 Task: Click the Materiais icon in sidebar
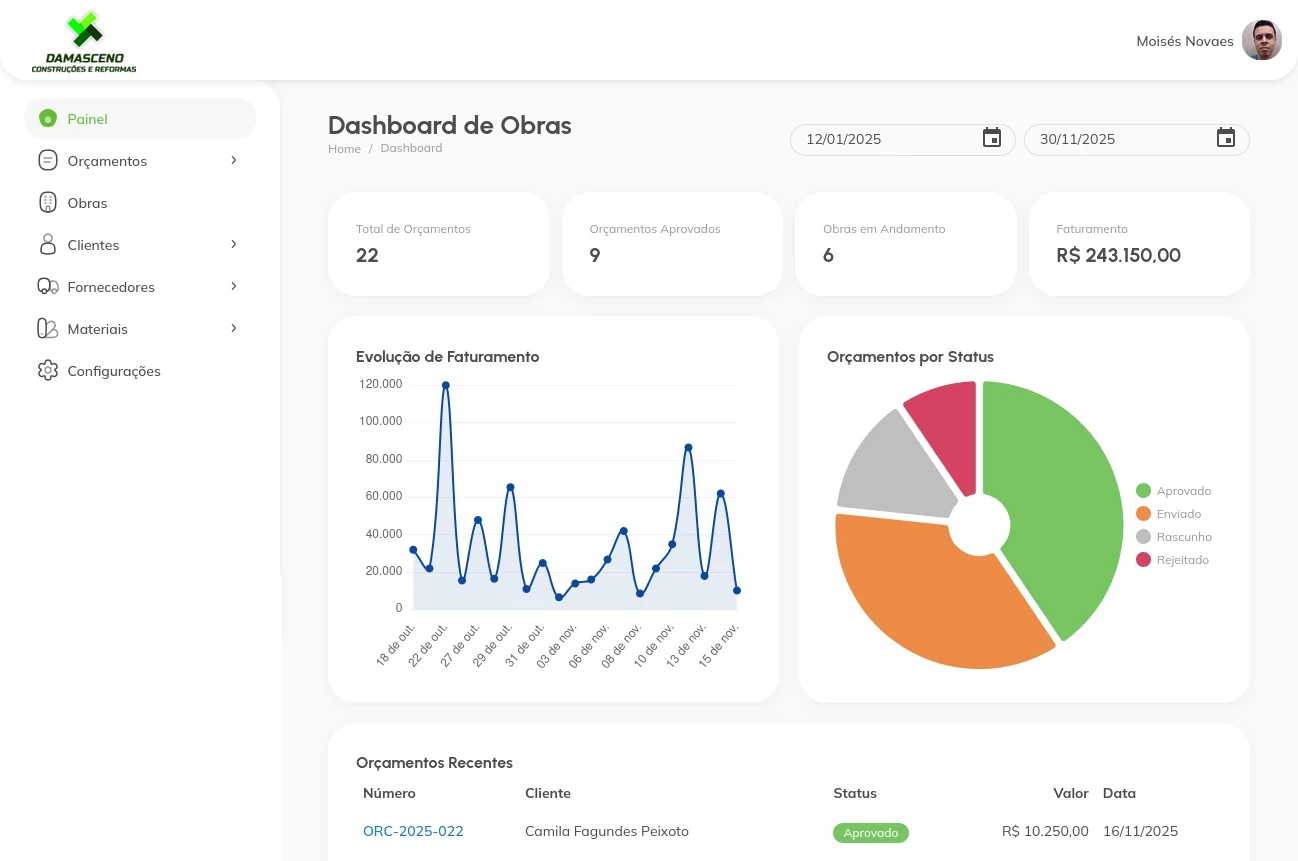click(x=48, y=329)
